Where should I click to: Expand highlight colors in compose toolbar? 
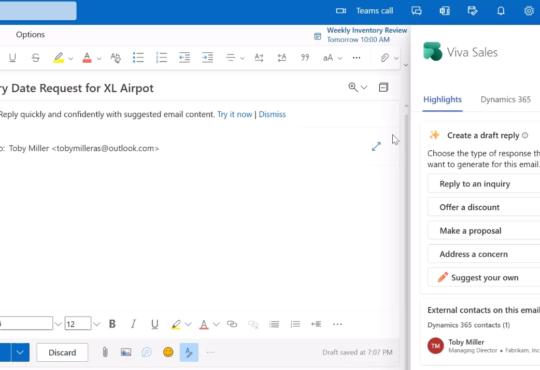coord(188,324)
